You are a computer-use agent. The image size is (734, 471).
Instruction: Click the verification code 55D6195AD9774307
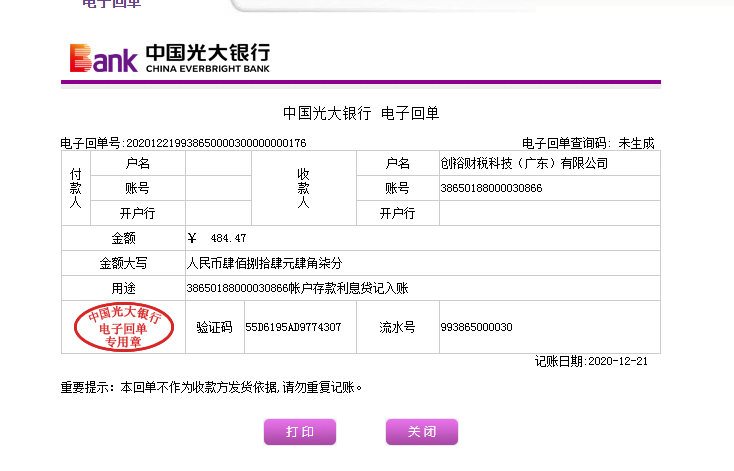pyautogui.click(x=293, y=327)
